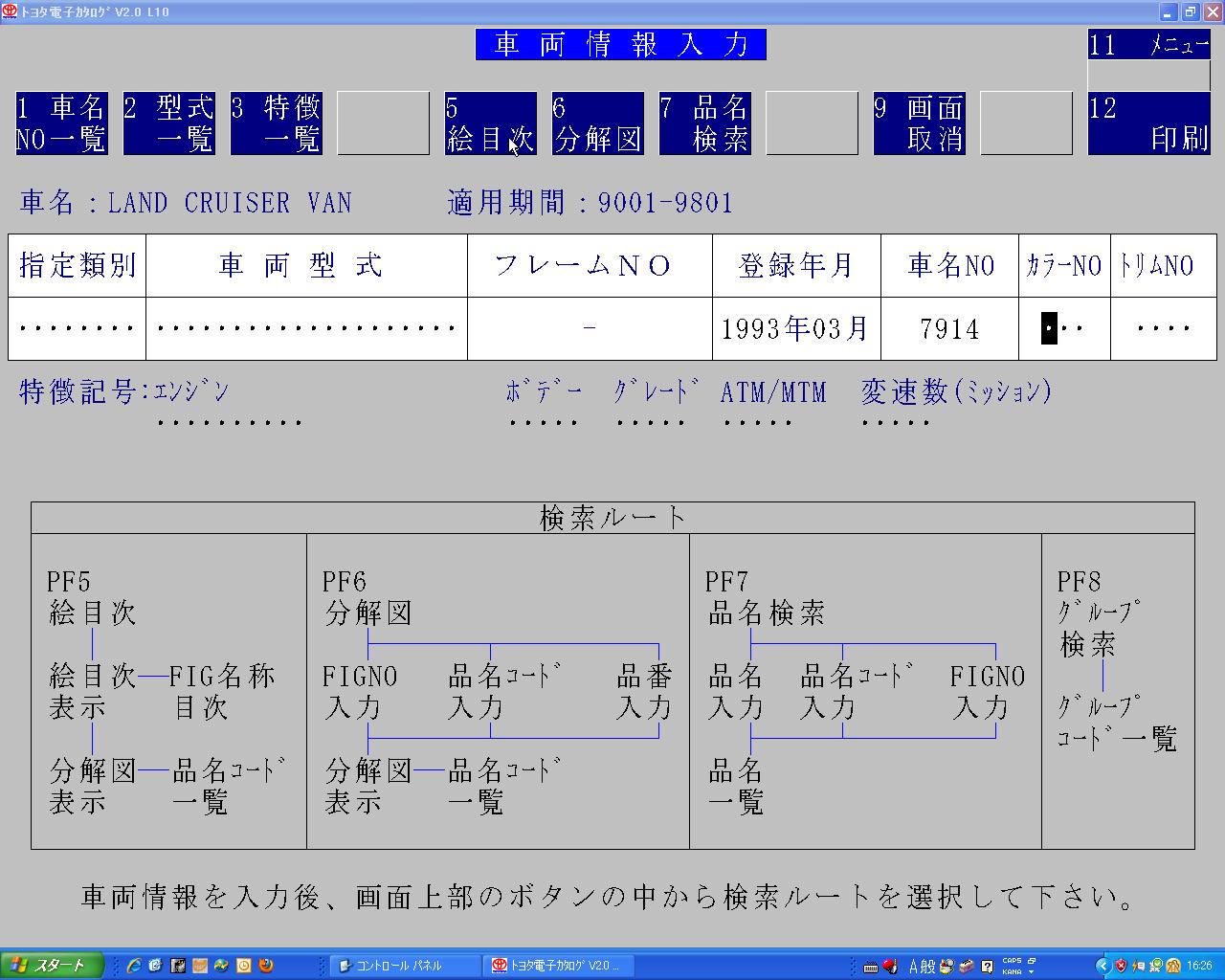Click the グレード feature code field
The width and height of the screenshot is (1225, 980).
click(x=651, y=422)
